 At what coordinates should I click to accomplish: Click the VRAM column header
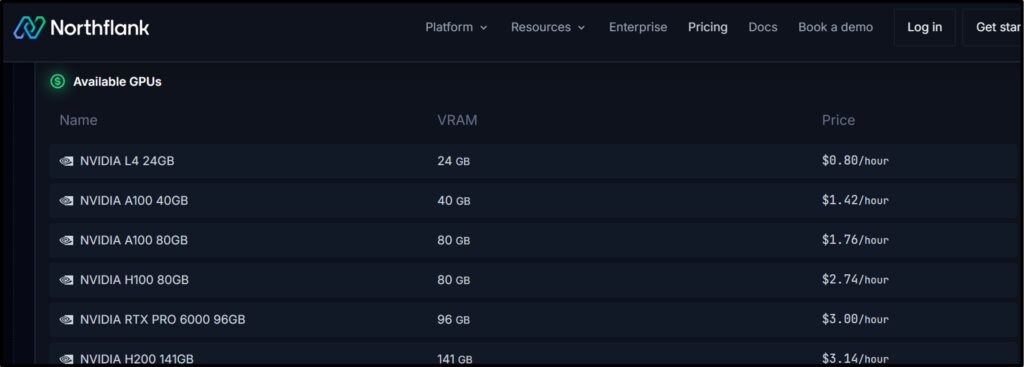click(457, 120)
